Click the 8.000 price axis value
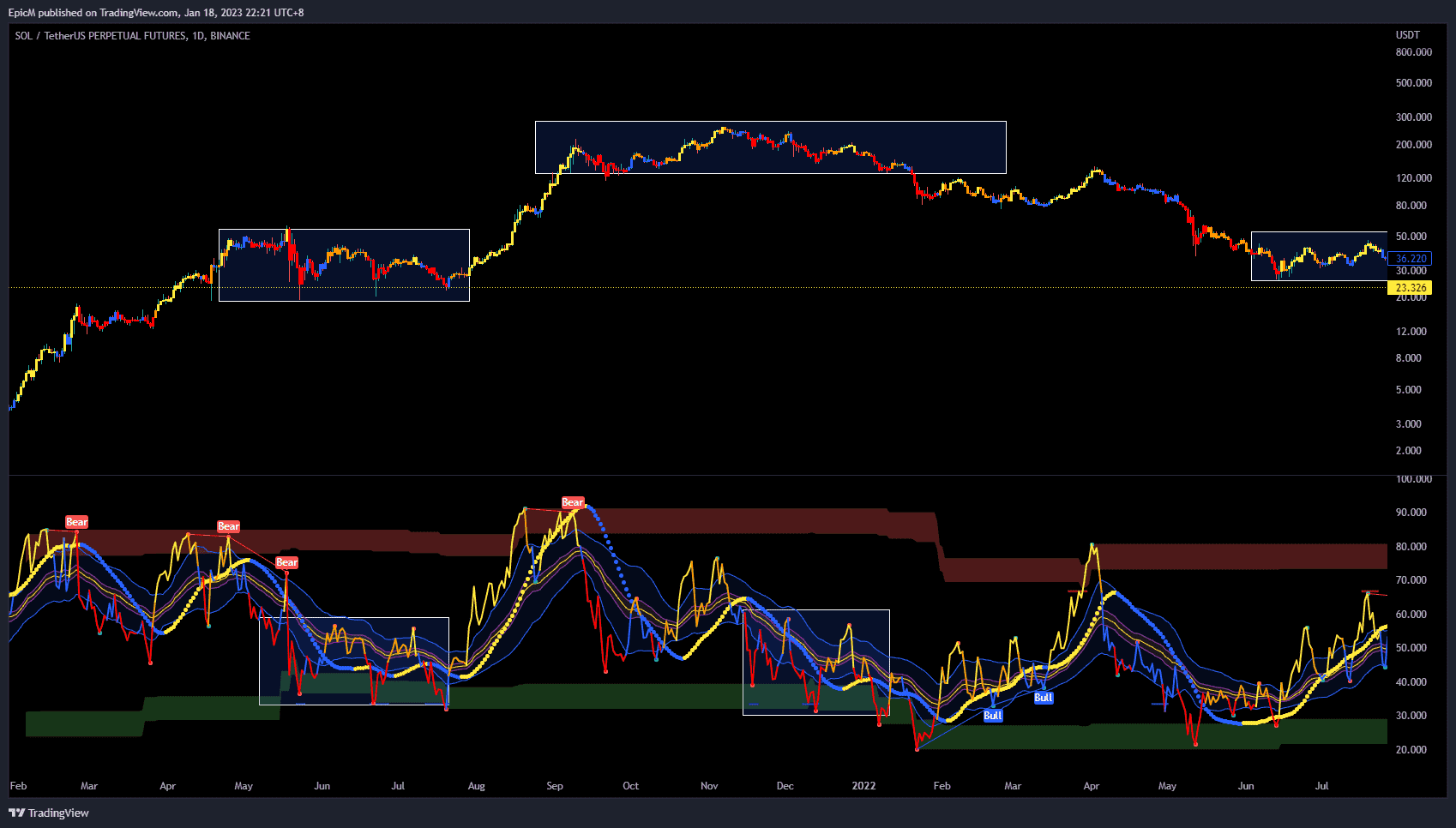Viewport: 1456px width, 828px height. click(x=1409, y=358)
